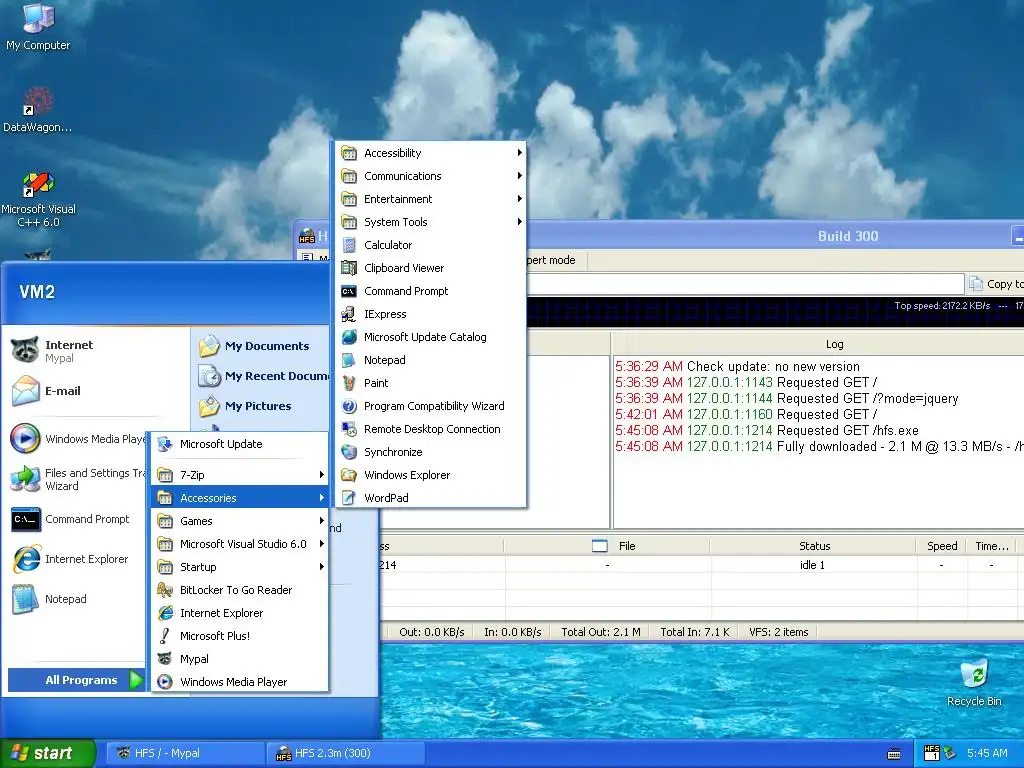Open Notepad from start menu recent list
This screenshot has width=1024, height=768.
pos(77,599)
